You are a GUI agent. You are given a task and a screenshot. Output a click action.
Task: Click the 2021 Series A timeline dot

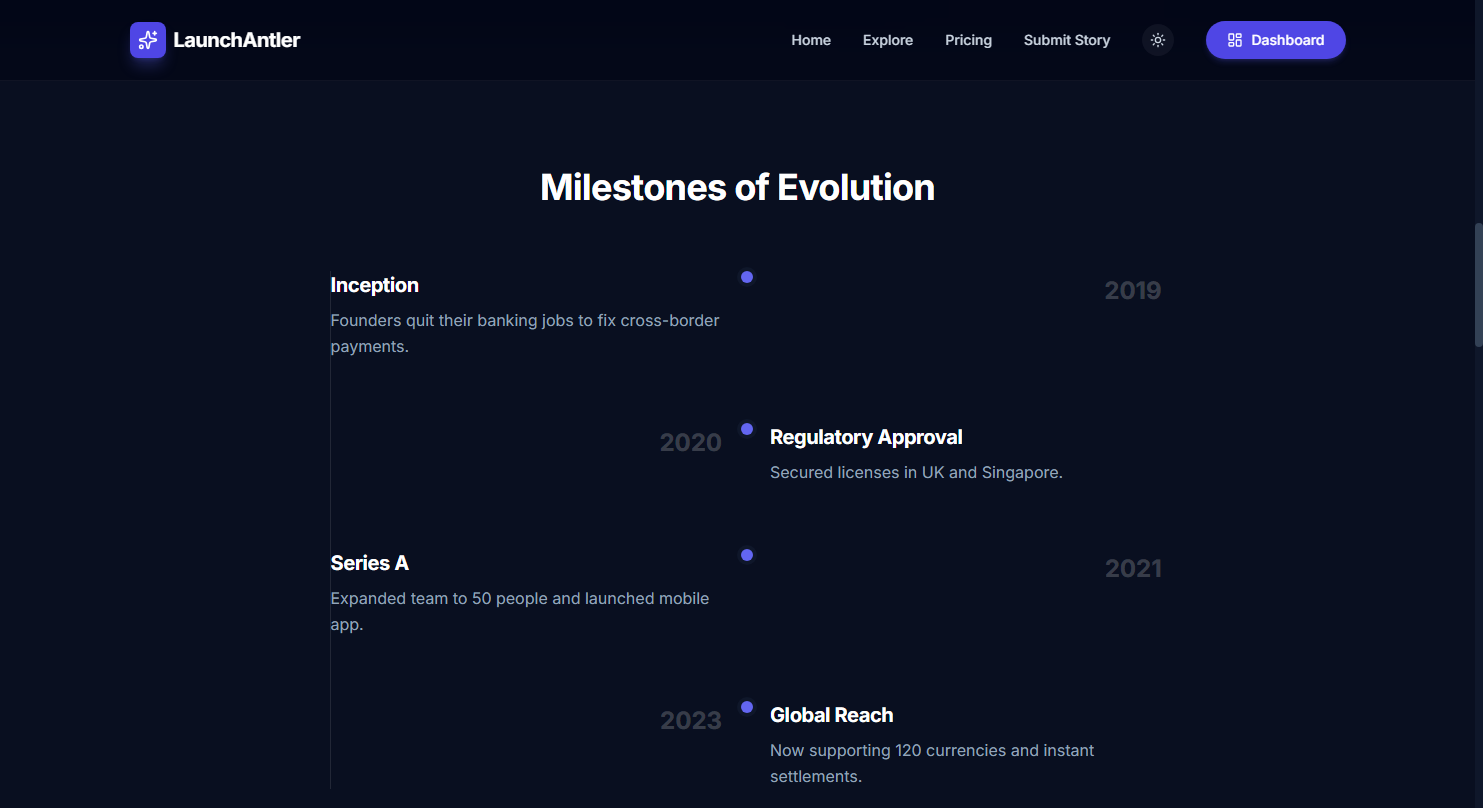(x=747, y=555)
